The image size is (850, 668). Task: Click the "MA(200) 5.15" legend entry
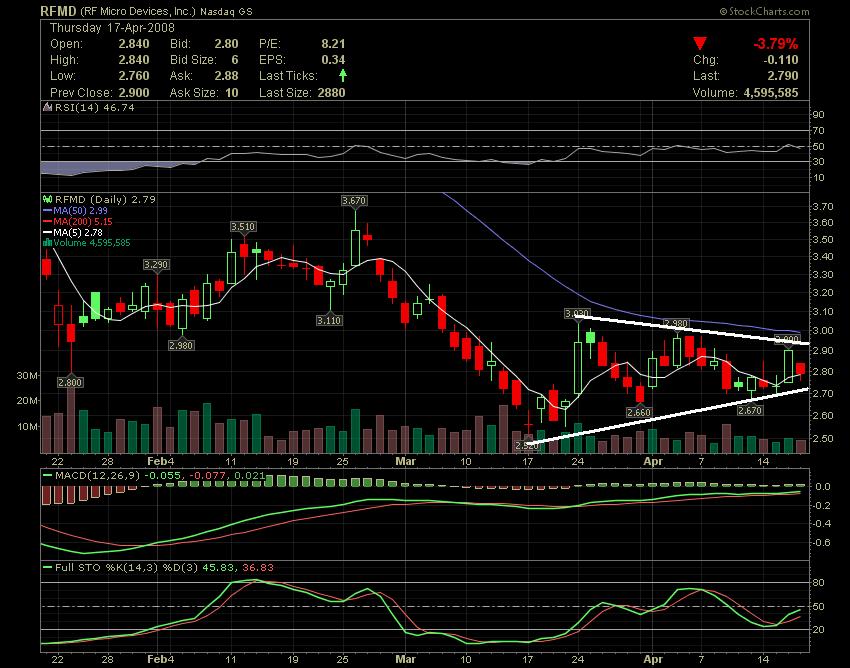83,221
